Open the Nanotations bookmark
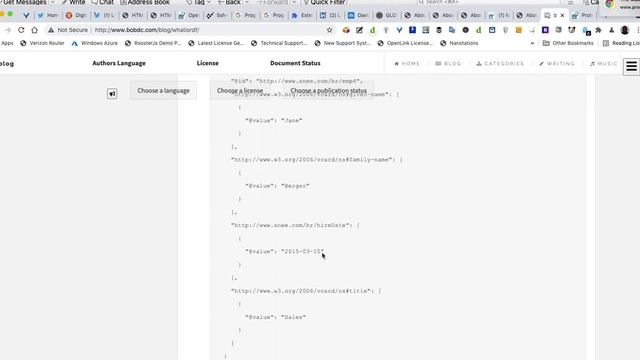 459,43
